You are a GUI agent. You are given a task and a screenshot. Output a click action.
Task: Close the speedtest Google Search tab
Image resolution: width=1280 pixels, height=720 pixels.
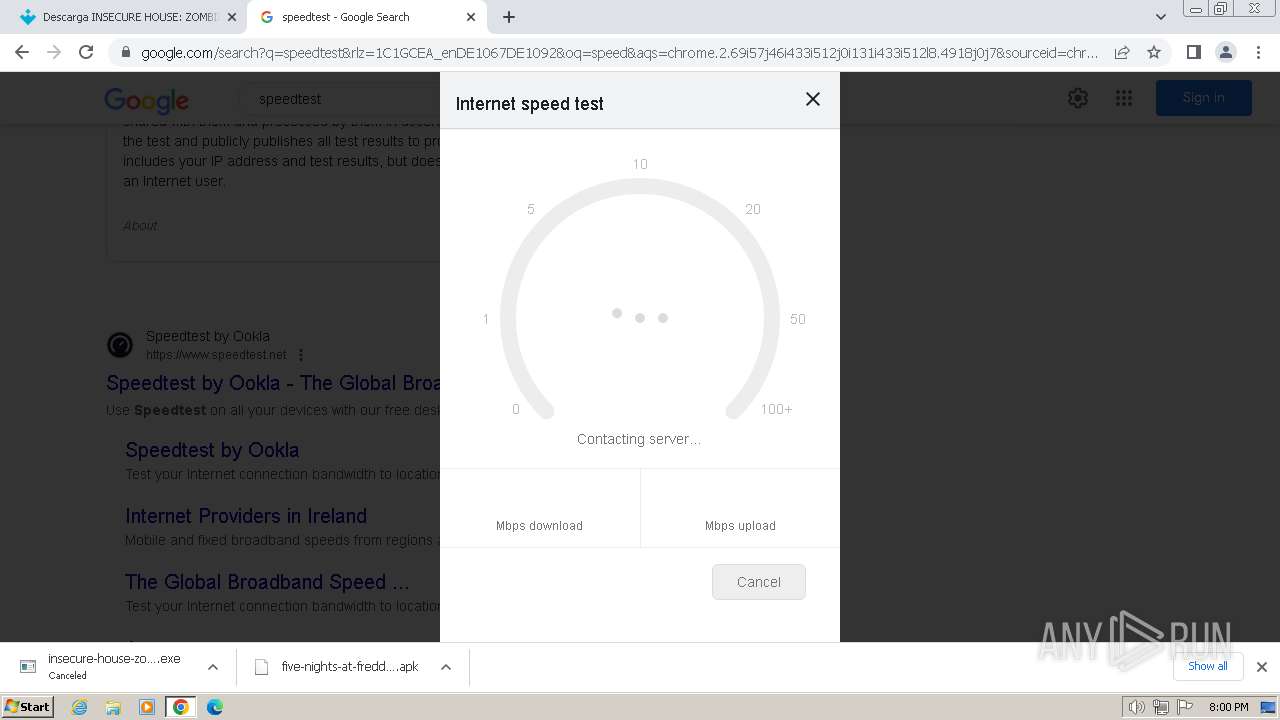(471, 17)
